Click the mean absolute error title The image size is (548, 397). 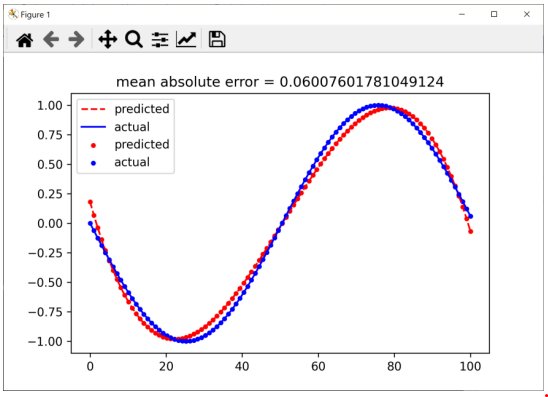coord(280,82)
